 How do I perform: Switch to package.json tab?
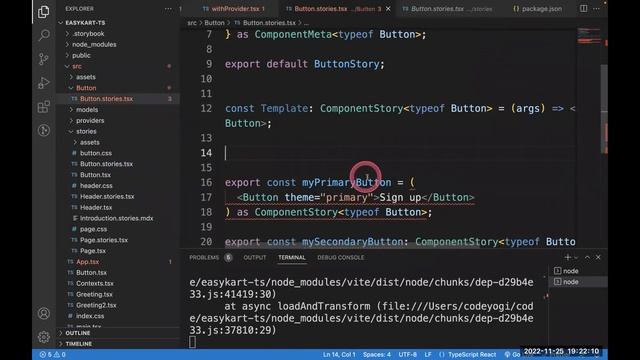pos(537,9)
